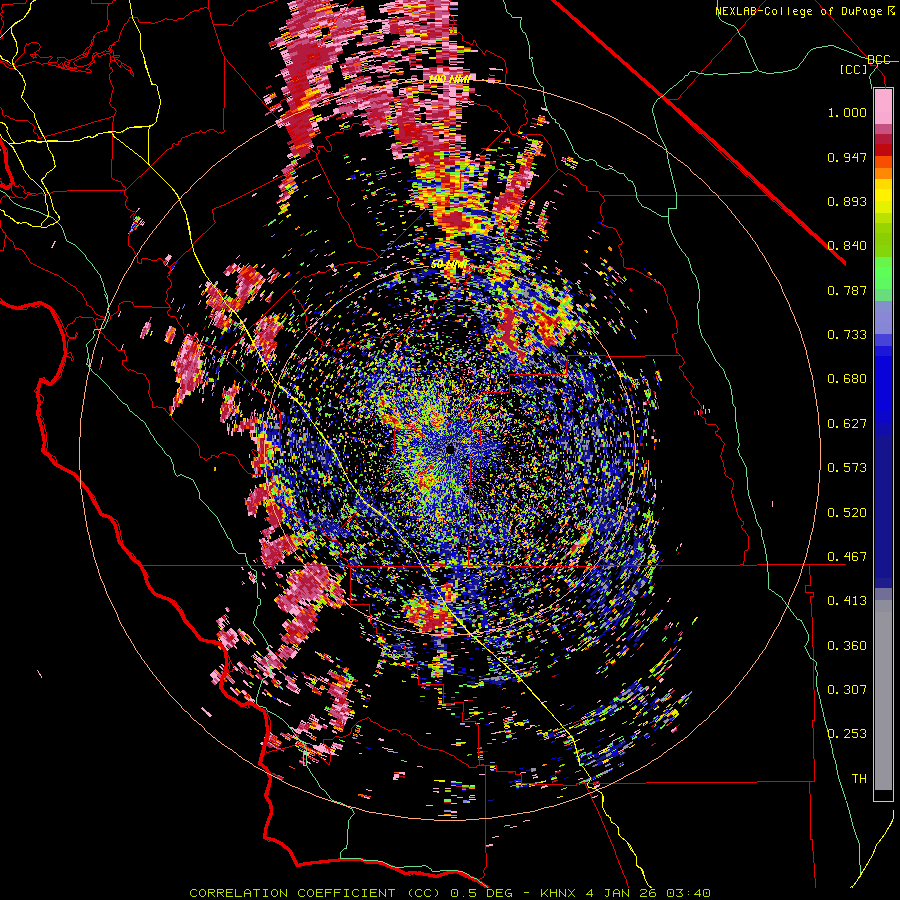The image size is (900, 900).
Task: Click the 0.627 scale value
Action: pos(847,424)
